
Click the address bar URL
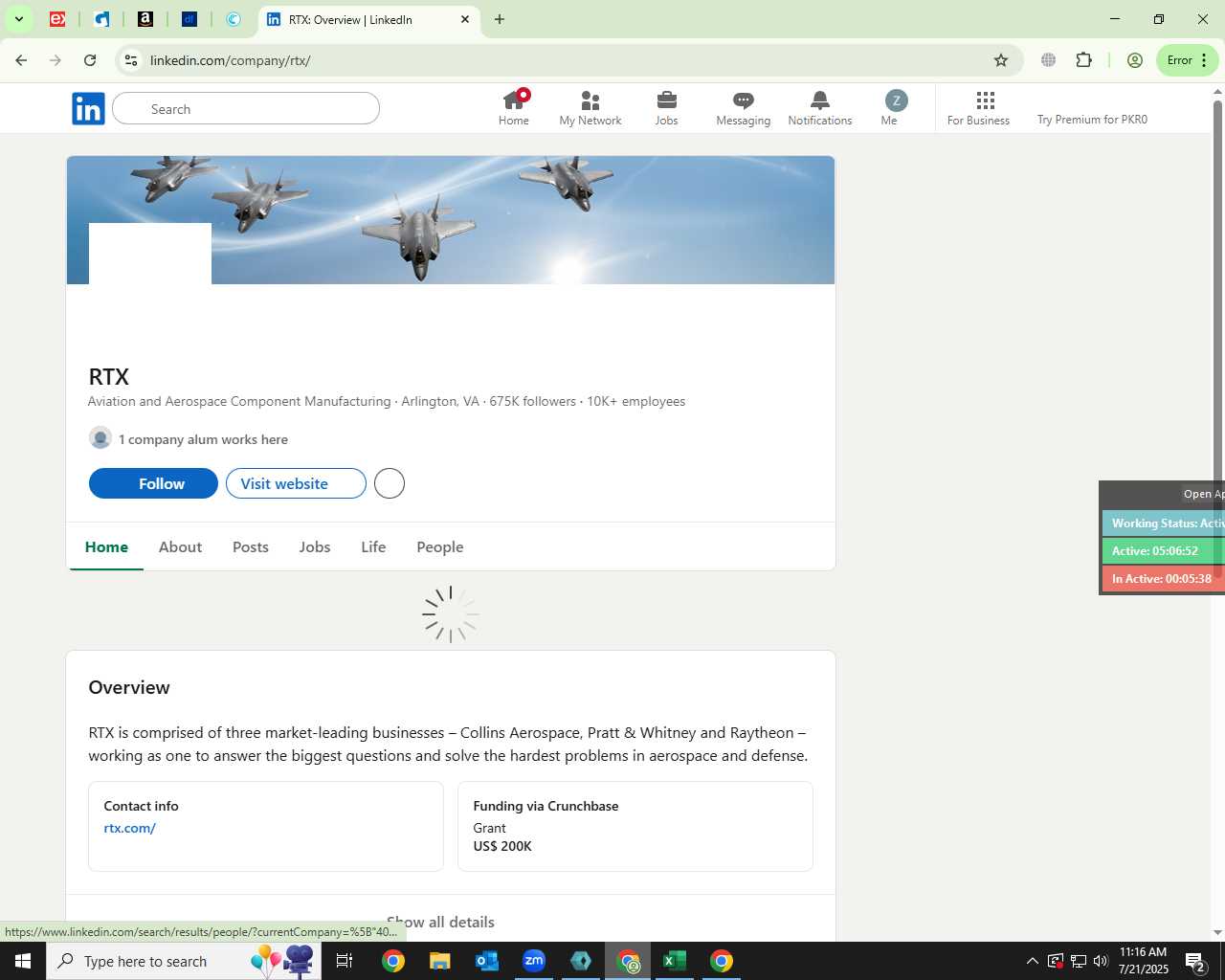230,60
